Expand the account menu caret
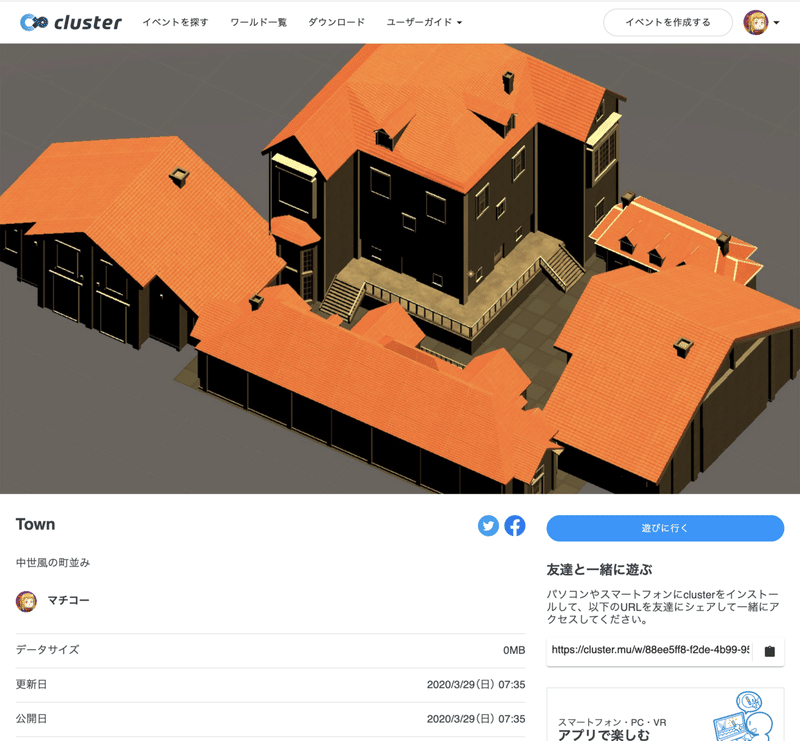This screenshot has height=741, width=800. [777, 22]
